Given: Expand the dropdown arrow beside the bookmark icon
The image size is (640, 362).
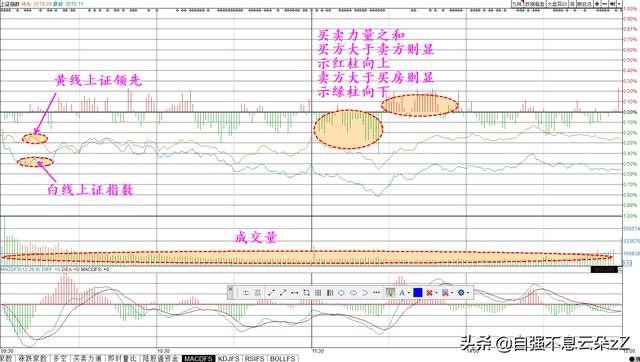Looking at the screenshot, I should tap(452, 293).
